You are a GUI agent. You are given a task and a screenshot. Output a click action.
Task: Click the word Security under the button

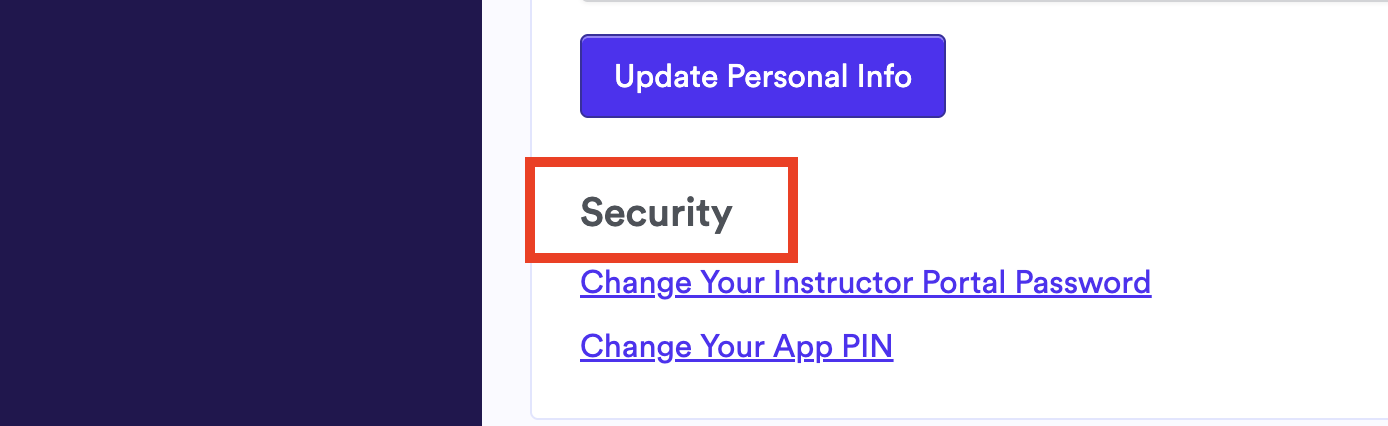tap(656, 213)
